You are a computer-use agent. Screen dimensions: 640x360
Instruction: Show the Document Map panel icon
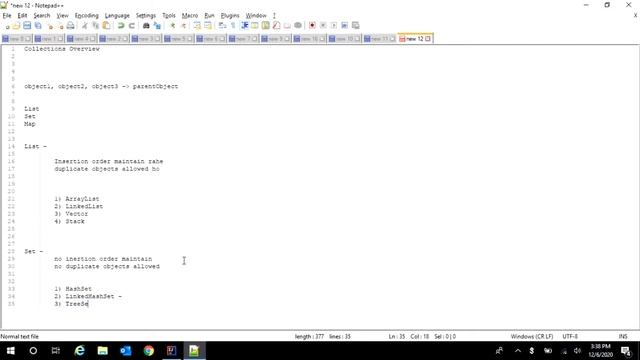coord(265,26)
